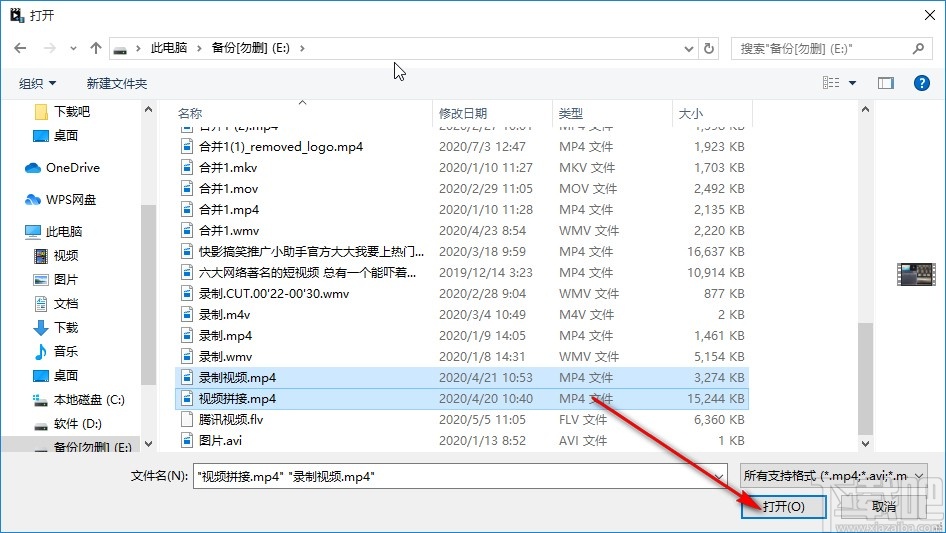Screen dimensions: 946x533
Task: Close the 打开 dialog
Action: pos(930,15)
